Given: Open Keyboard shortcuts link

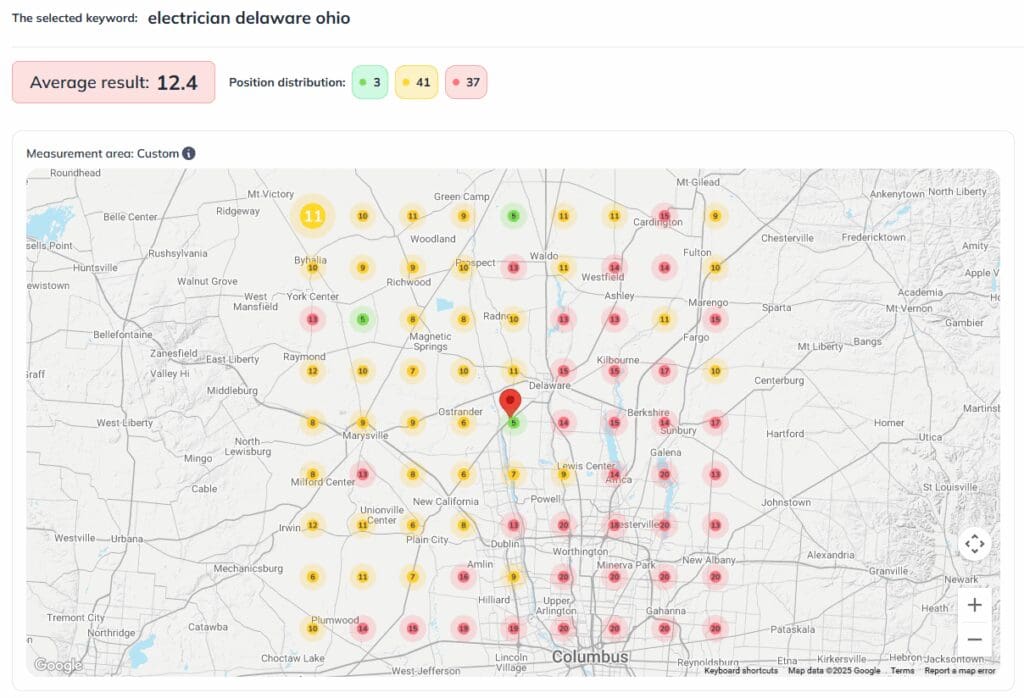Looking at the screenshot, I should tap(741, 671).
